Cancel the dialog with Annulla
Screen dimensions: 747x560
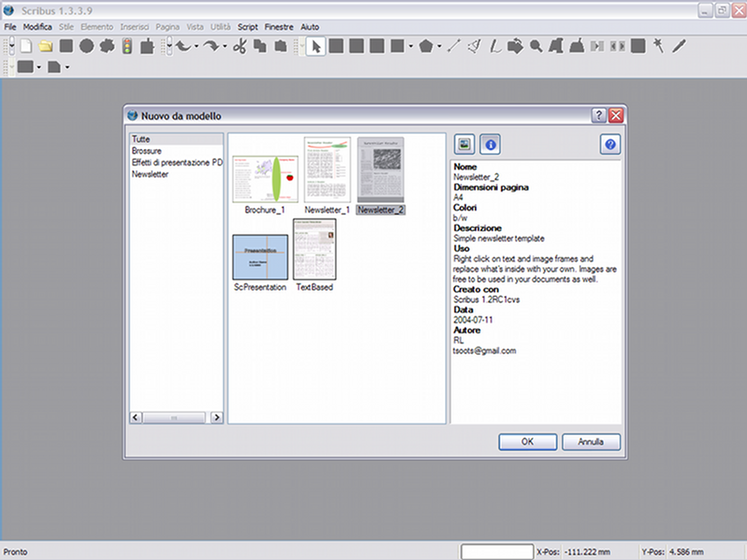coord(591,442)
